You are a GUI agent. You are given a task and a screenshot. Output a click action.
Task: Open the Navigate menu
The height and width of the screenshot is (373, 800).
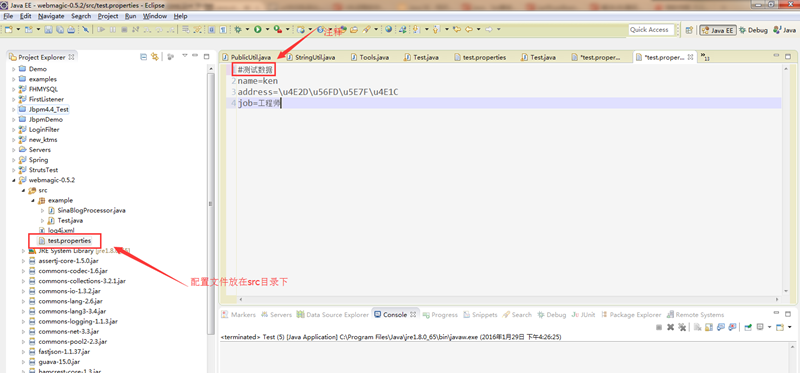[51, 16]
